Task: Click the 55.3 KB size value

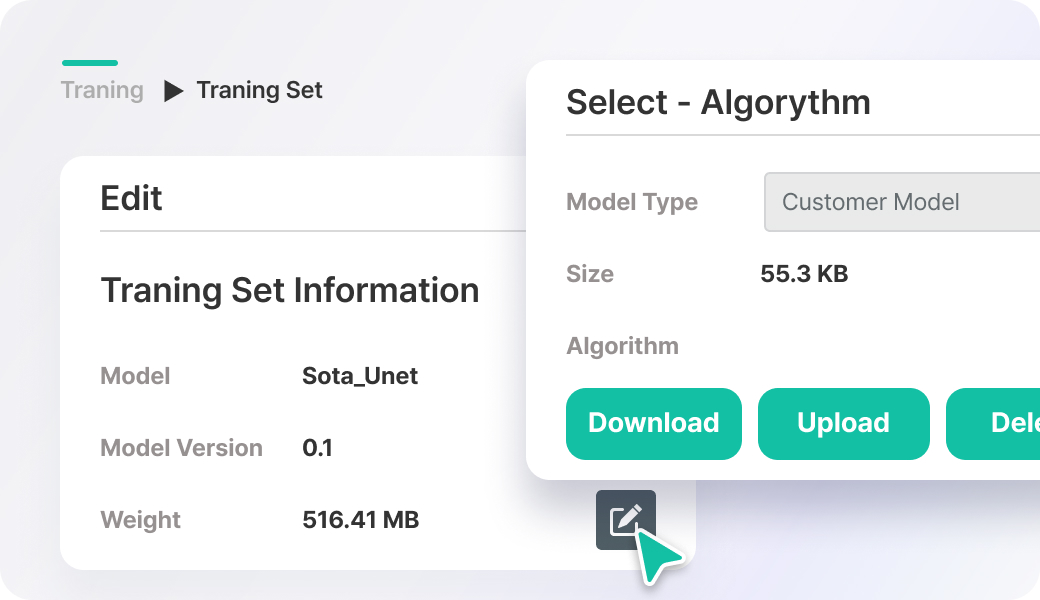Action: coord(804,274)
